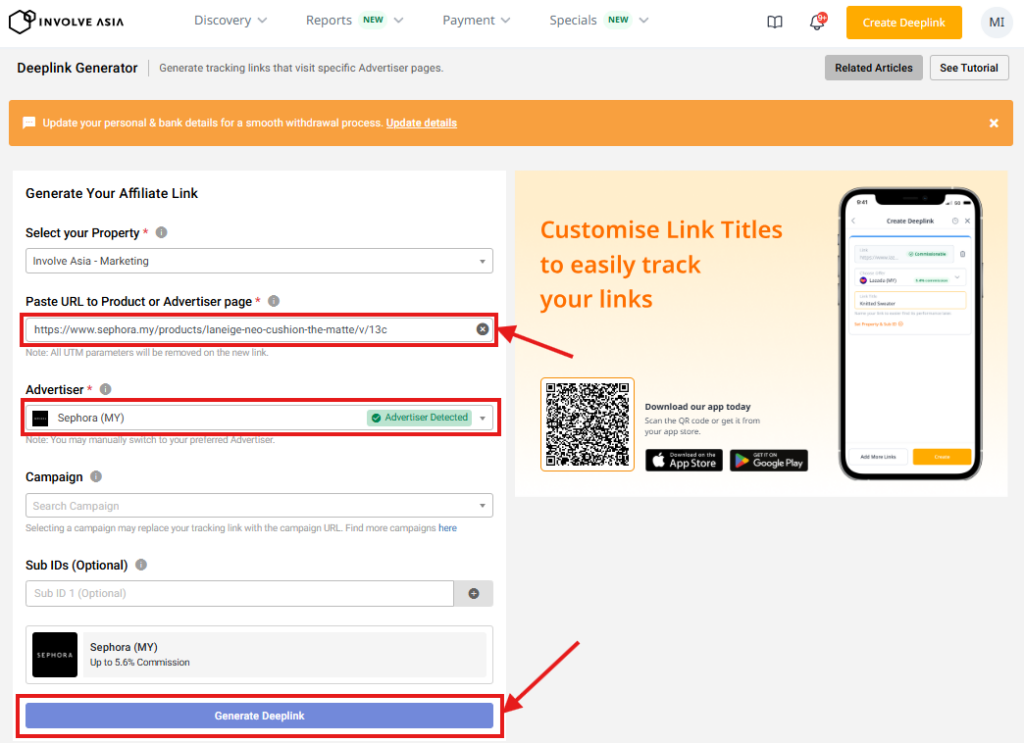This screenshot has height=743, width=1024.
Task: Dismiss the orange update details banner
Action: 994,123
